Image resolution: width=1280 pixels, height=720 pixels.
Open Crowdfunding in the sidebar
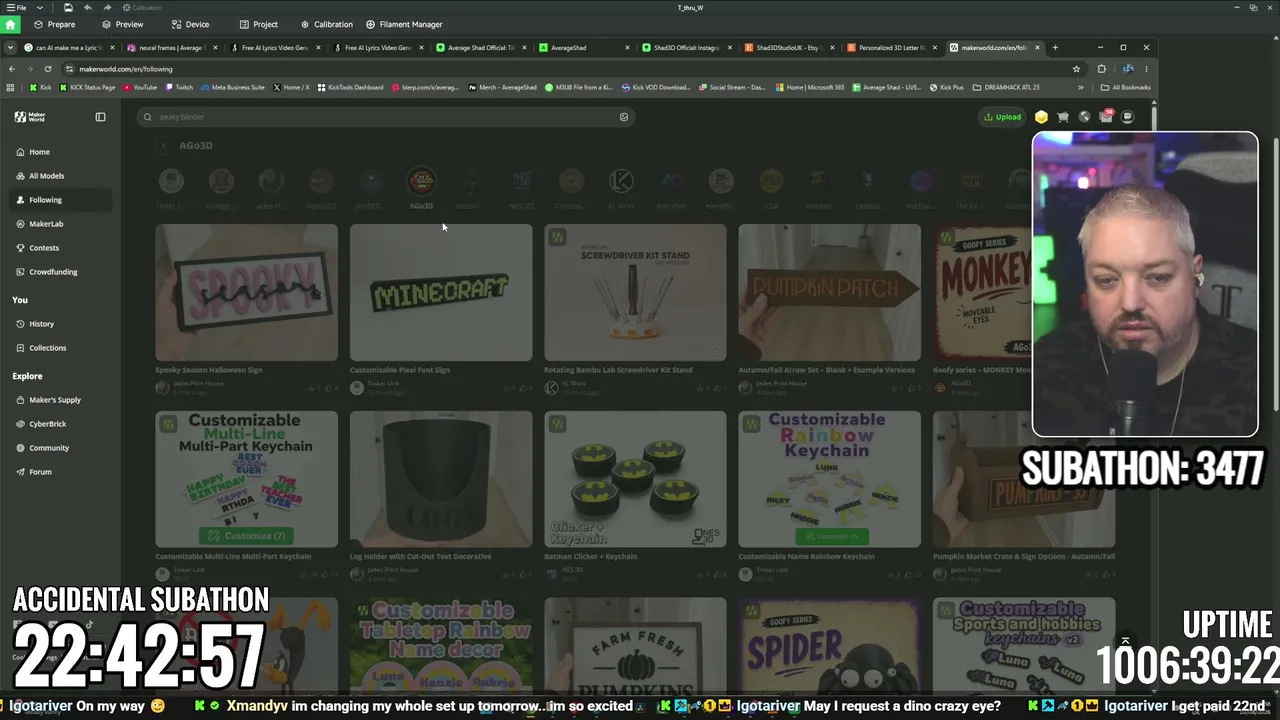coord(60,272)
